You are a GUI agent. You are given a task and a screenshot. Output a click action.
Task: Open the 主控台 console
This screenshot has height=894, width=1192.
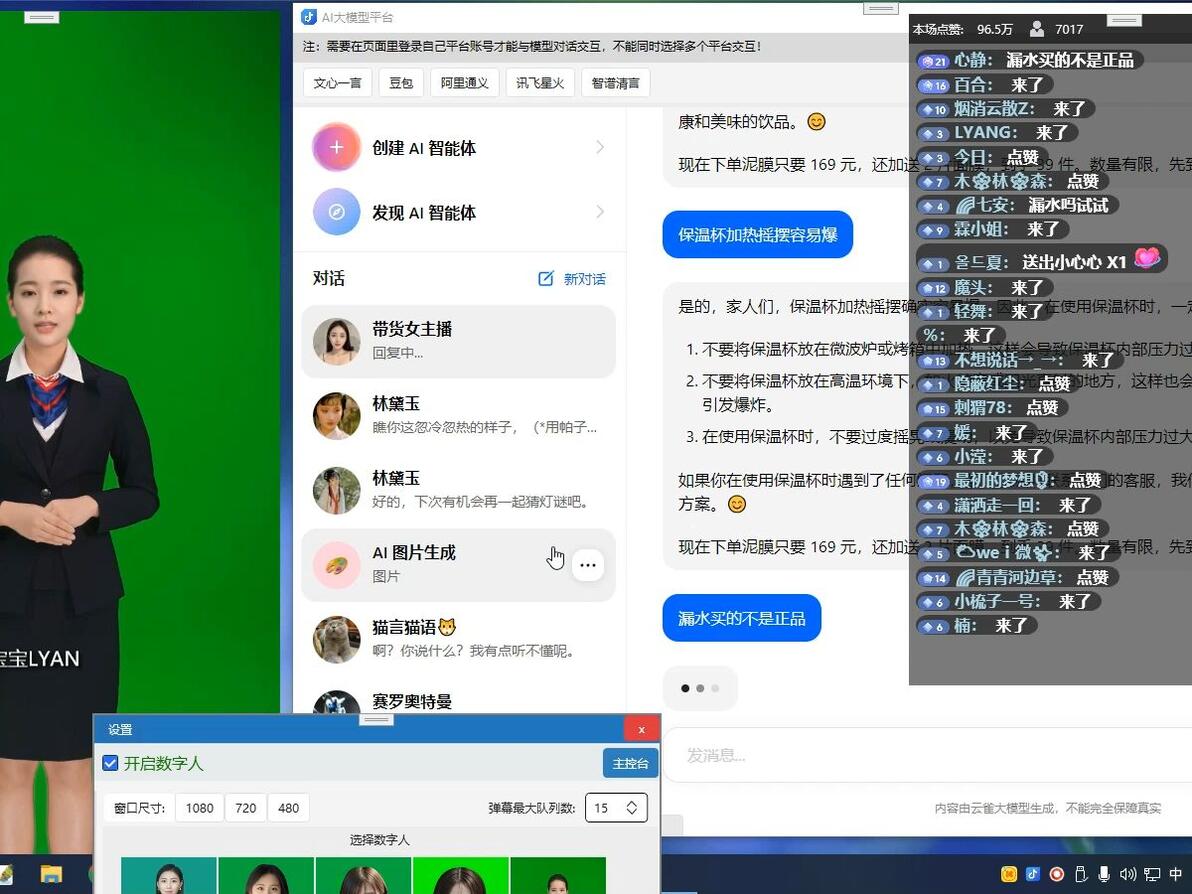630,763
